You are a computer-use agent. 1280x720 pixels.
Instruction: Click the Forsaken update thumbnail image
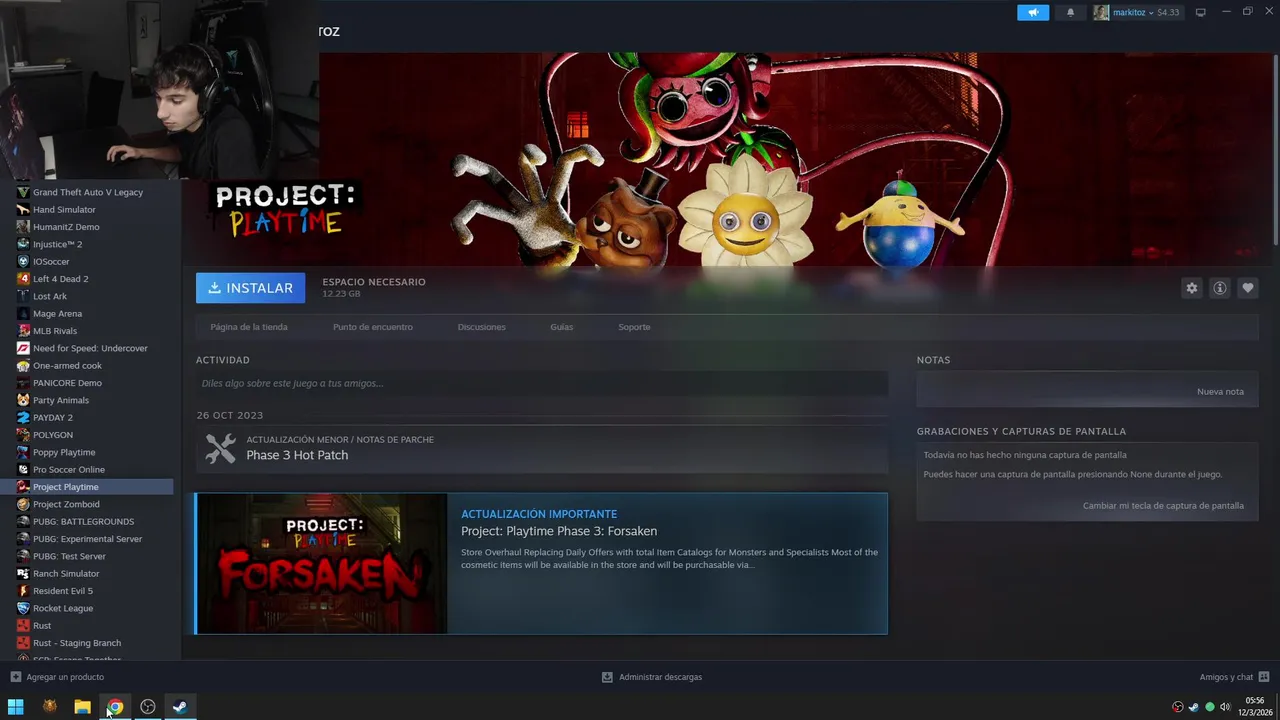pyautogui.click(x=322, y=563)
